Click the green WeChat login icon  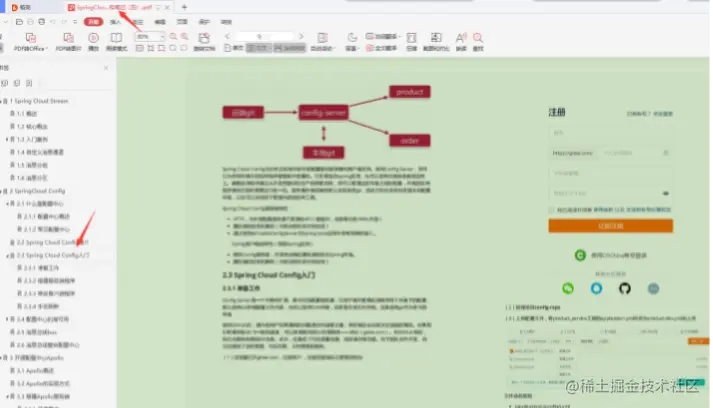[568, 288]
